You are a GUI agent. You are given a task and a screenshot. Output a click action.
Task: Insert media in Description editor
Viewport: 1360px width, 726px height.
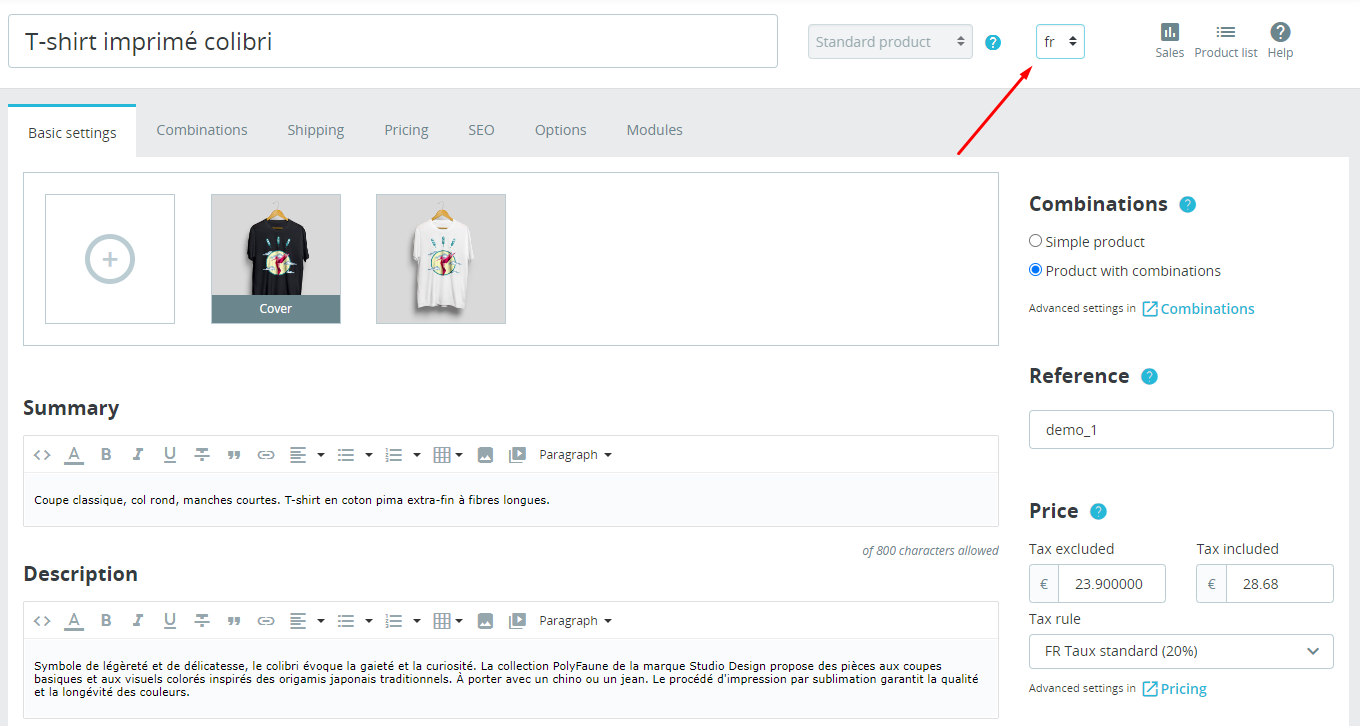(517, 621)
